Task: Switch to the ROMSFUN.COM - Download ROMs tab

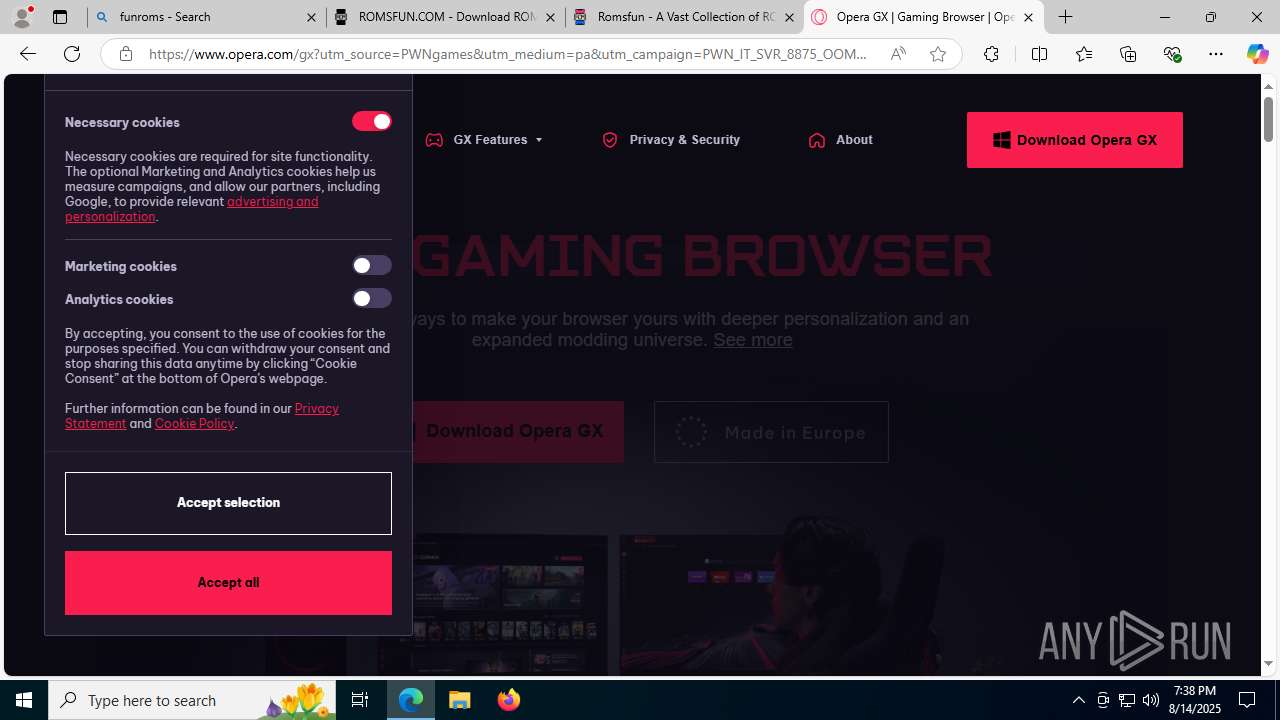Action: pyautogui.click(x=446, y=17)
